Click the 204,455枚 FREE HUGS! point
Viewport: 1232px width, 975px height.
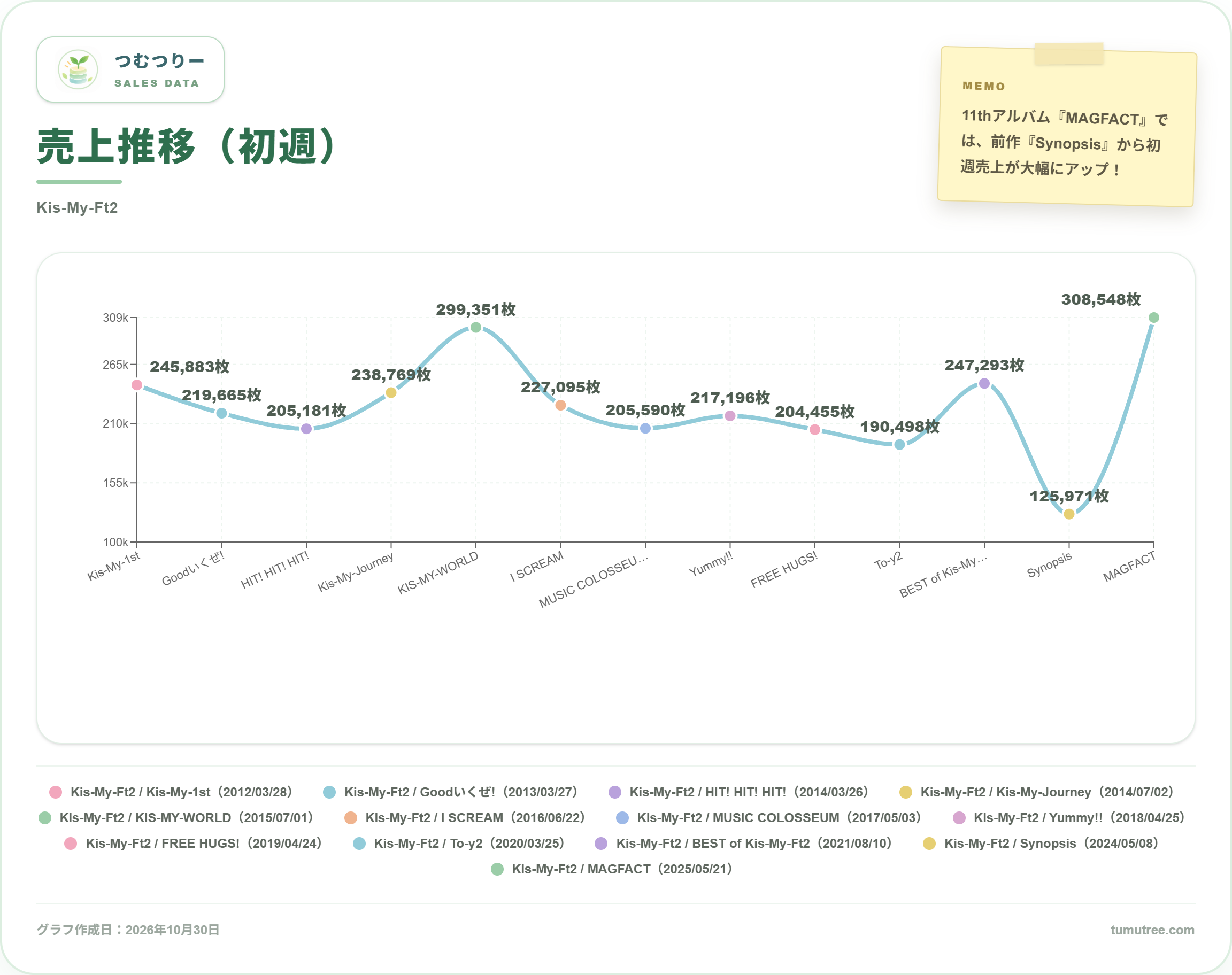coord(815,429)
